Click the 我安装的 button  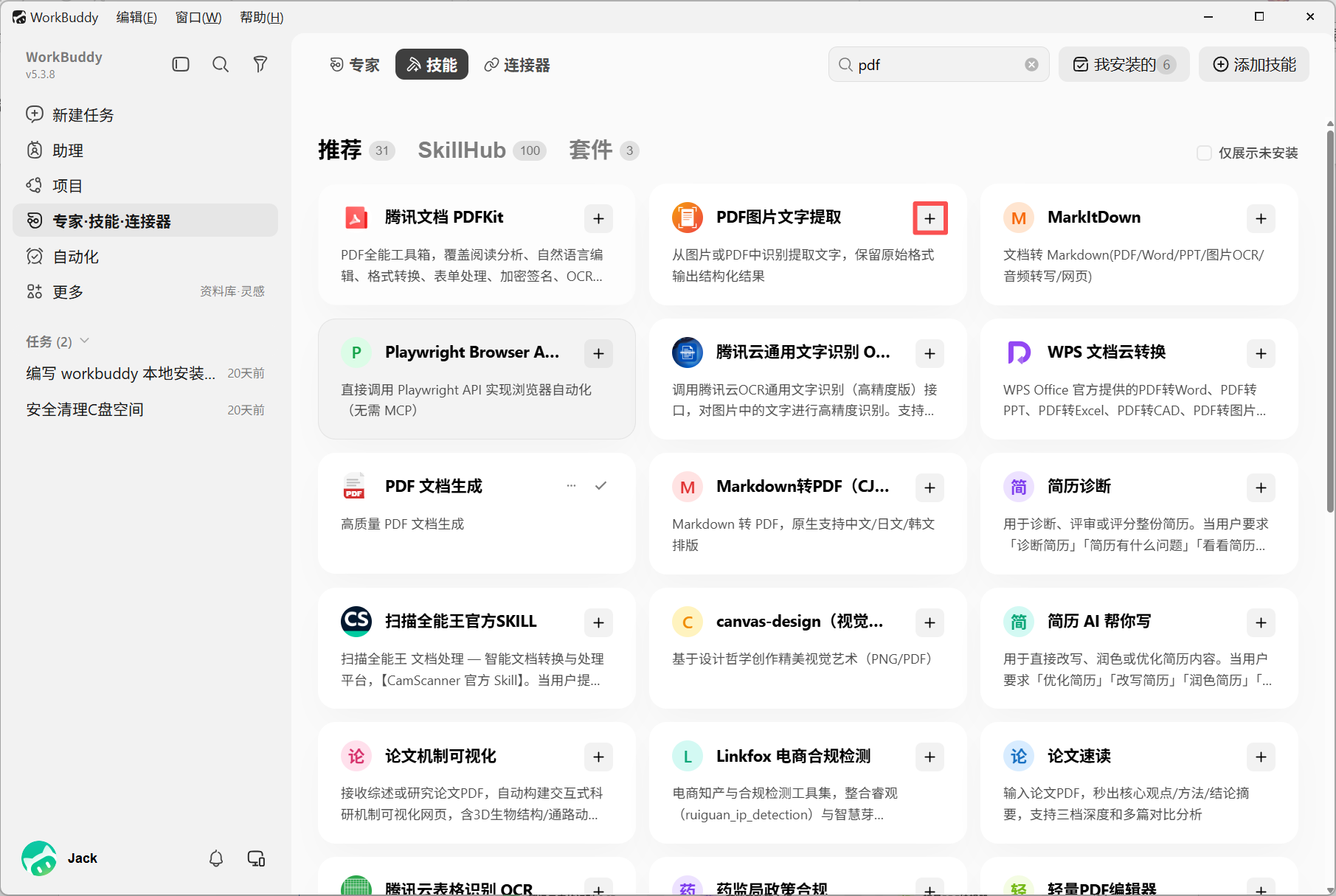1124,65
